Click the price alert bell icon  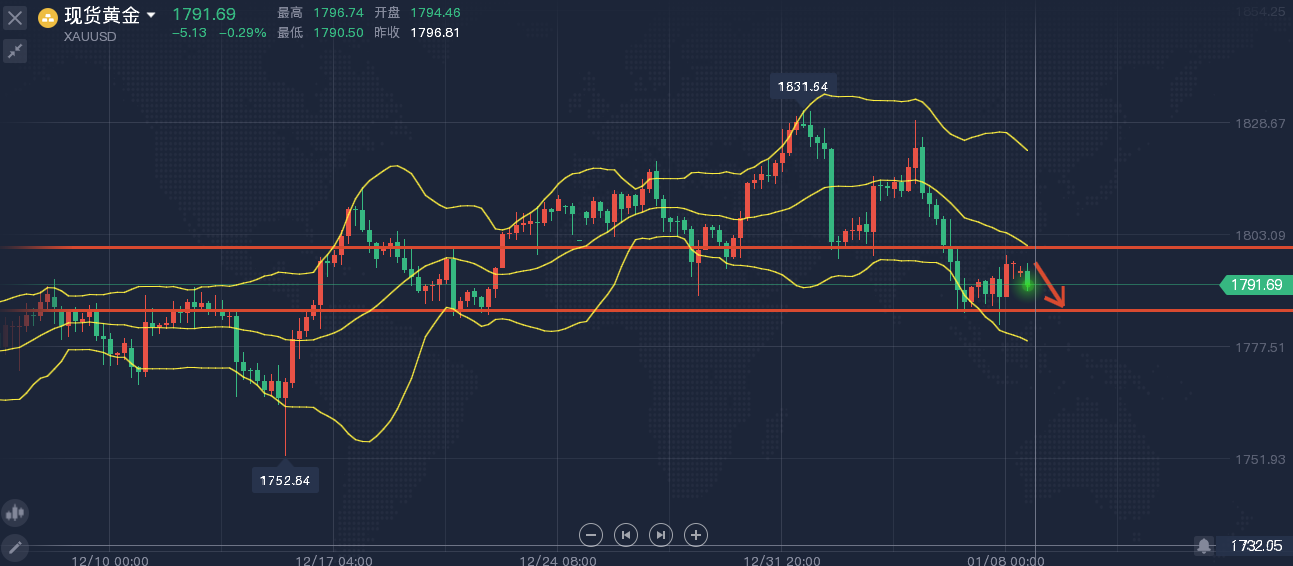1204,545
